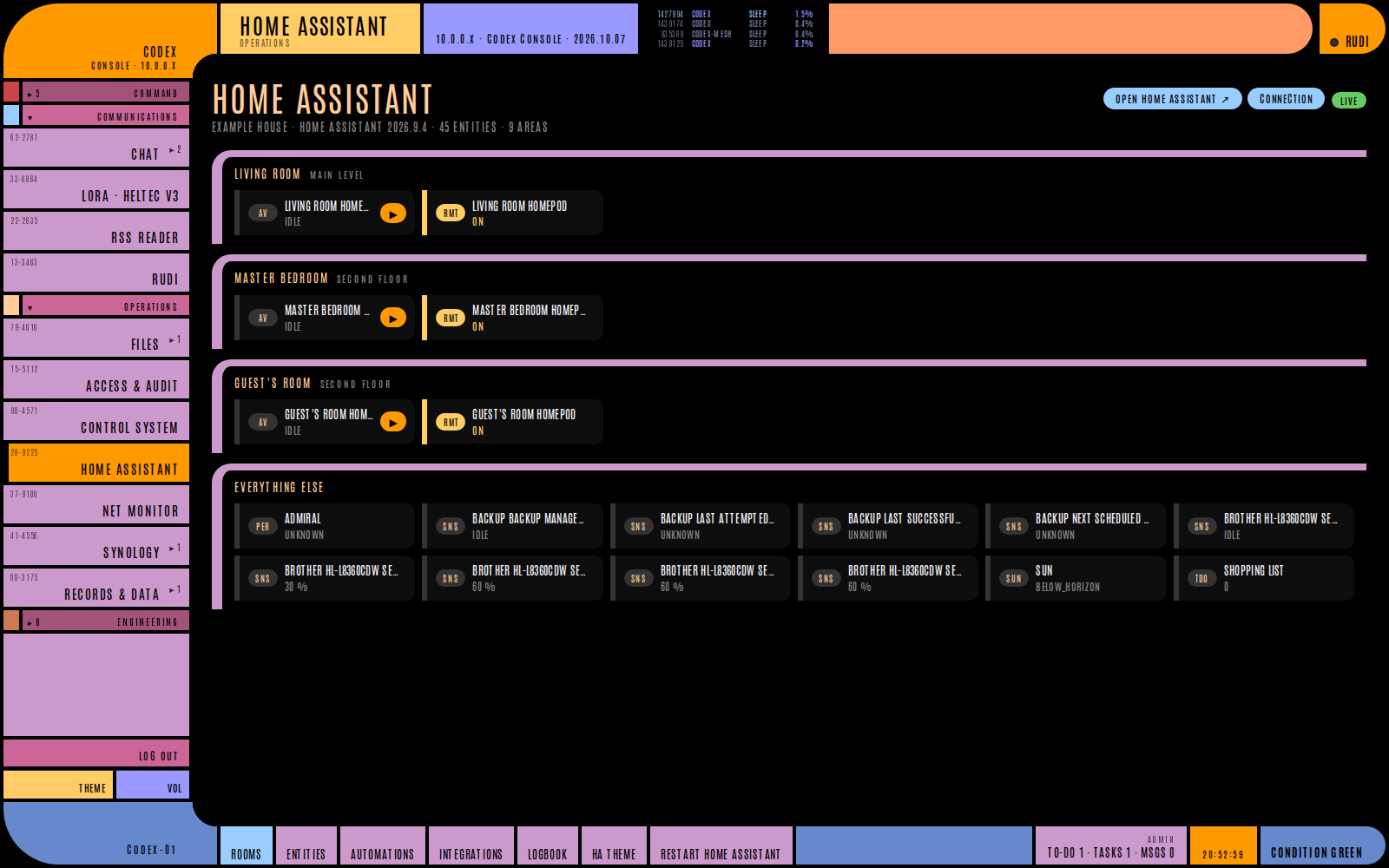Image resolution: width=1389 pixels, height=868 pixels.
Task: Click the To-Do Tasks Msgs admin status
Action: [x=1111, y=845]
